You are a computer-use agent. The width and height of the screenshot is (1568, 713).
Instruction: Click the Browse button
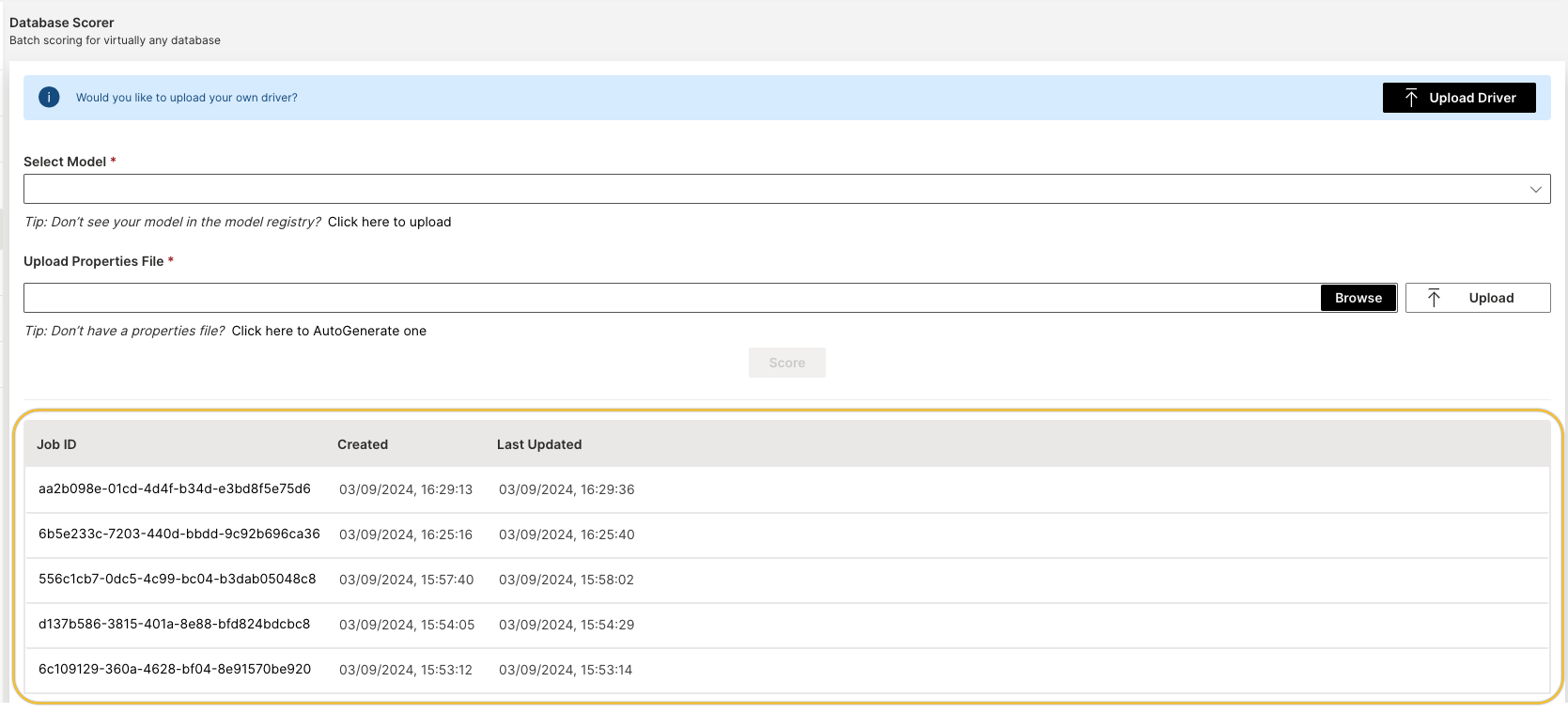coord(1358,298)
